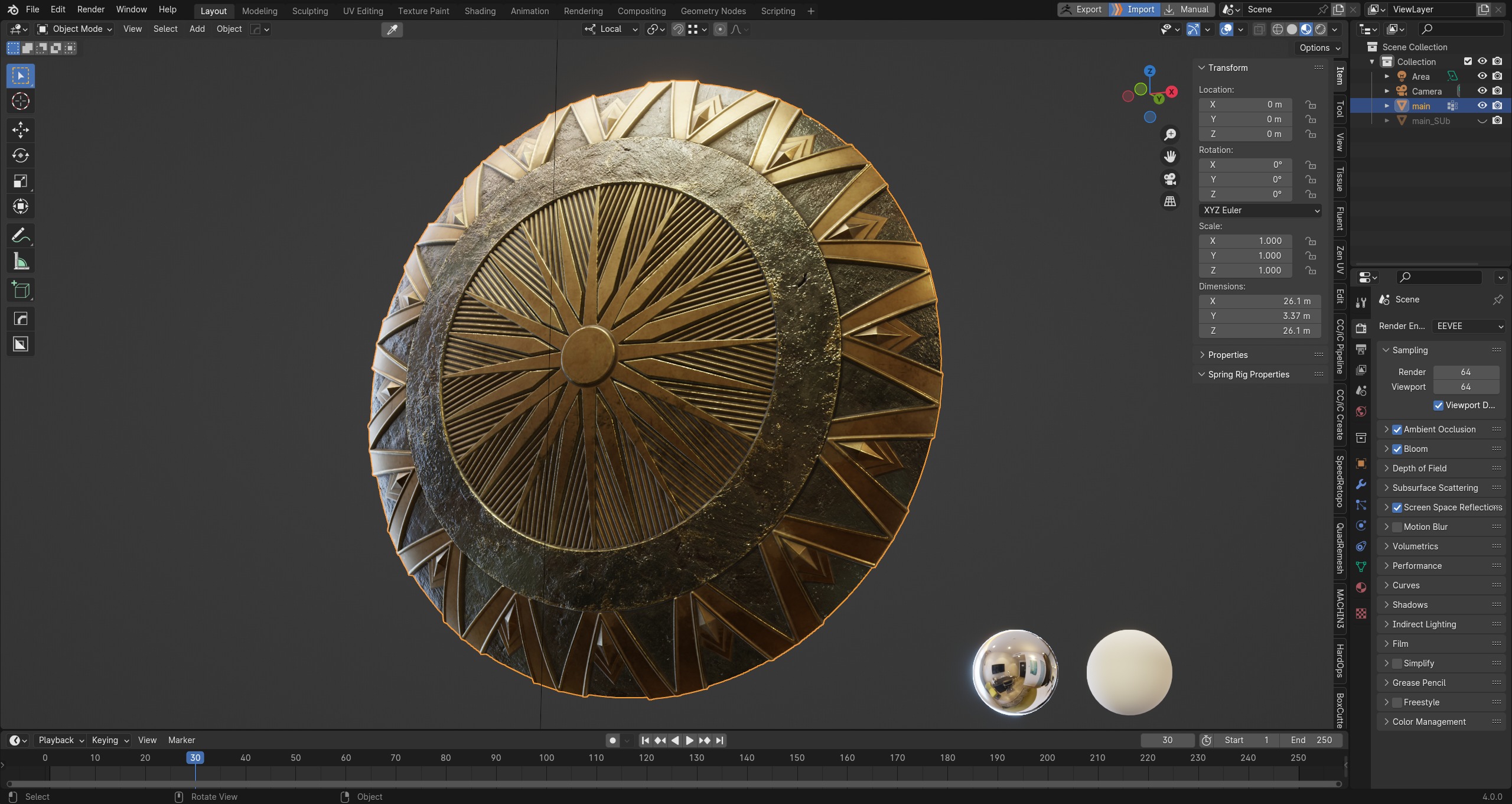This screenshot has width=1512, height=804.
Task: Open the World properties tab icon
Action: pos(1361,411)
